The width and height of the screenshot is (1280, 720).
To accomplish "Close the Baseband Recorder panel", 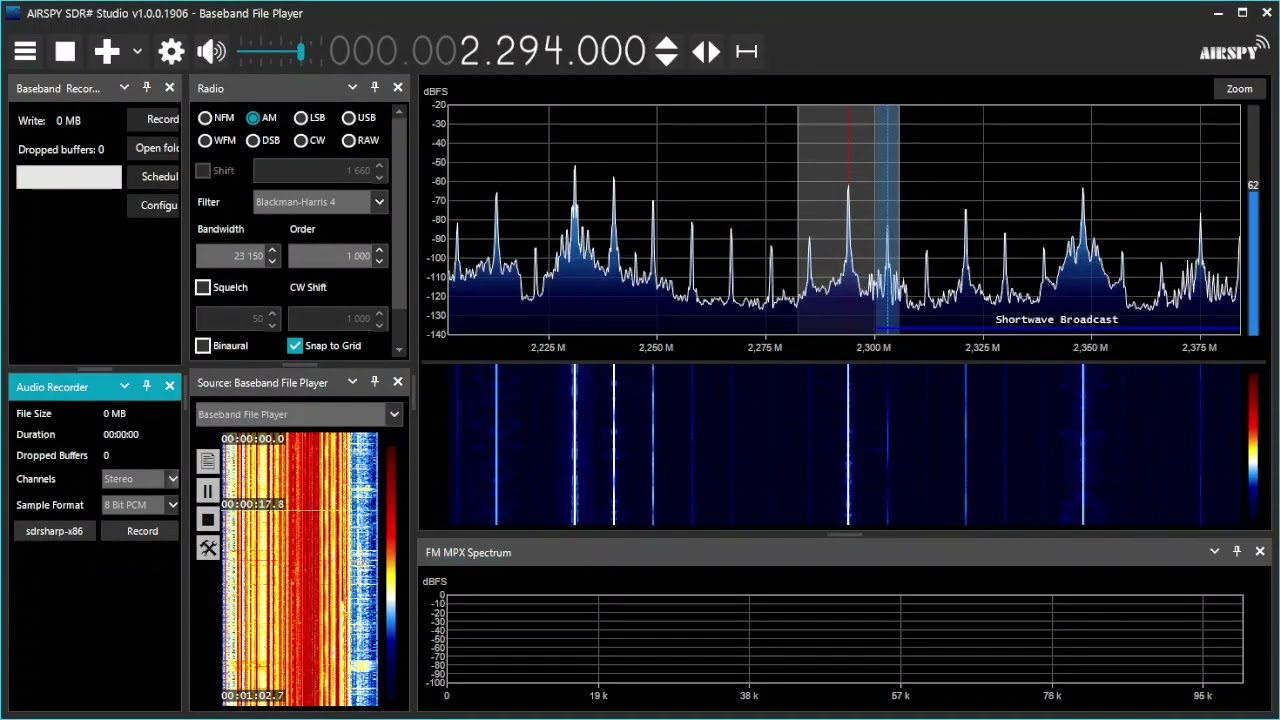I will tap(170, 88).
